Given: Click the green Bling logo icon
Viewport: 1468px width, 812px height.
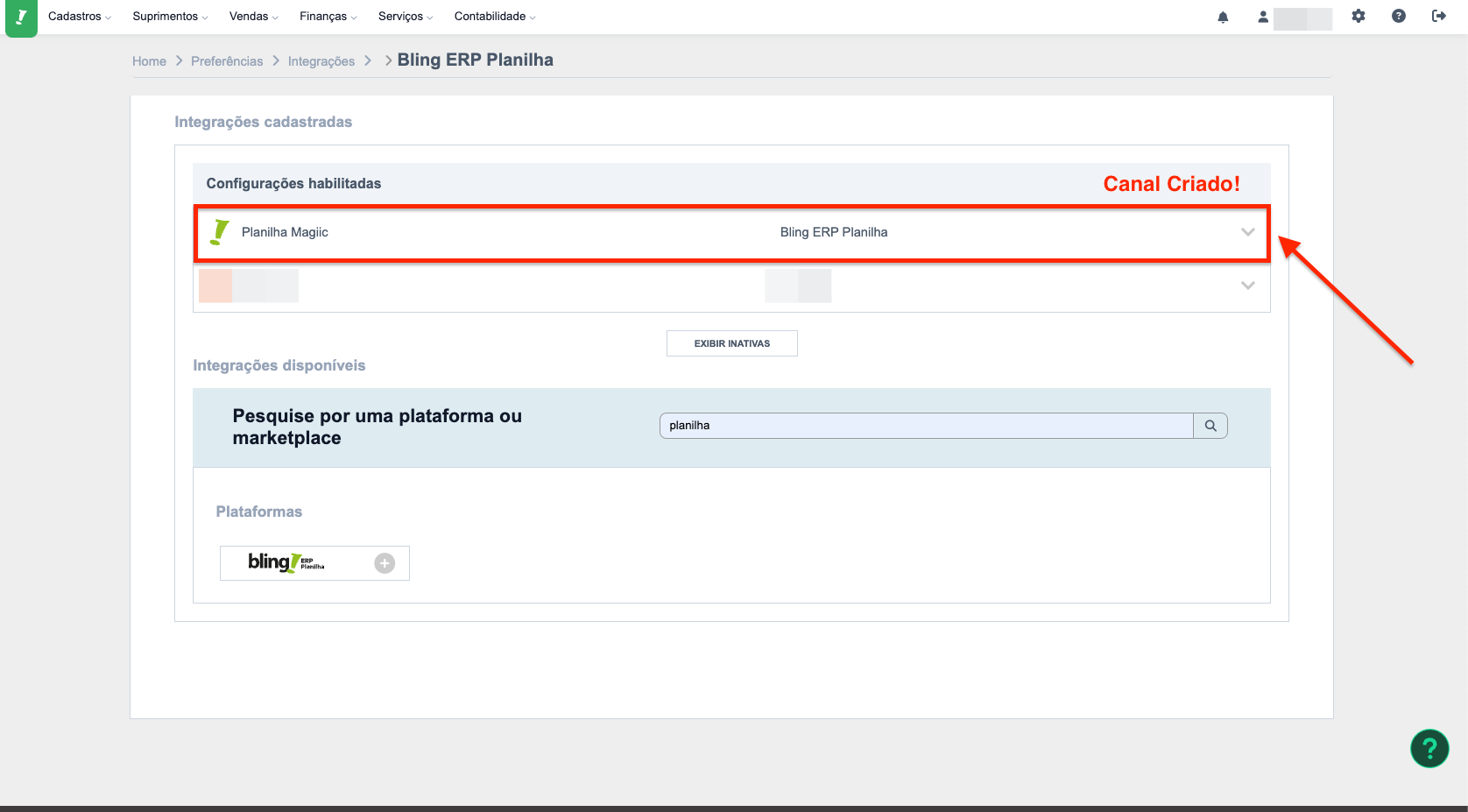Looking at the screenshot, I should [21, 18].
